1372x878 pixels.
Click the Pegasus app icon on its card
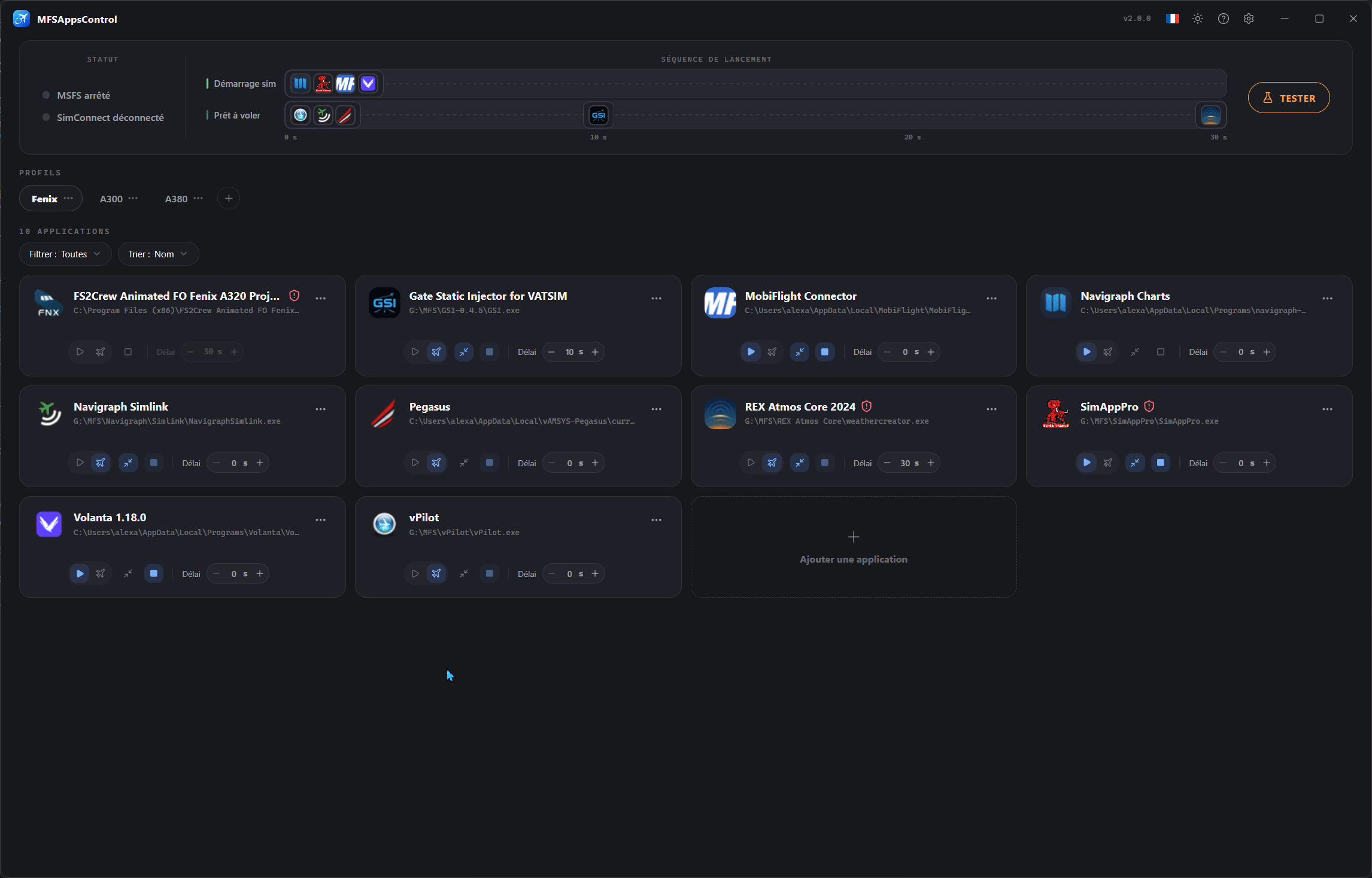click(384, 414)
